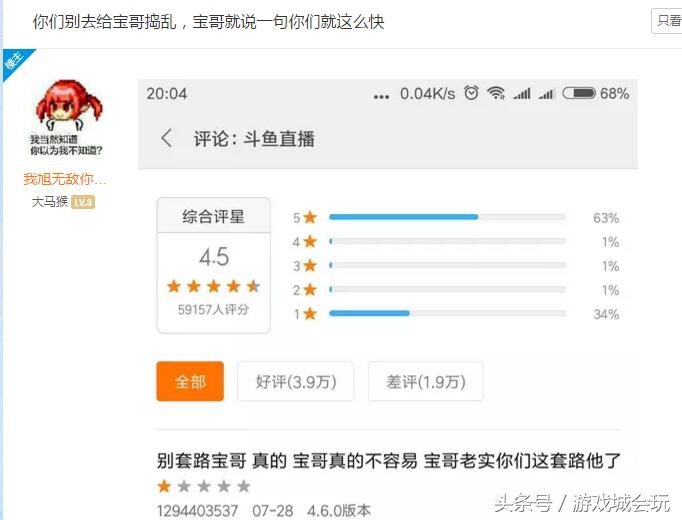This screenshot has height=520, width=682.
Task: Click the five-star row under 4.5
Action: tap(214, 286)
